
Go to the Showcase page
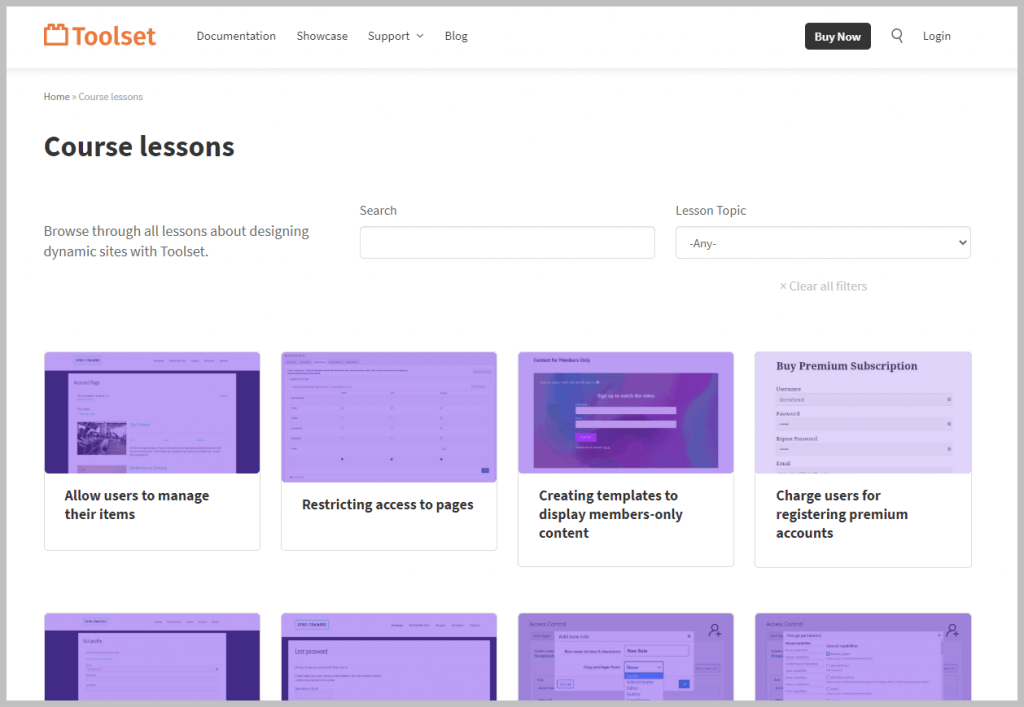(x=322, y=36)
